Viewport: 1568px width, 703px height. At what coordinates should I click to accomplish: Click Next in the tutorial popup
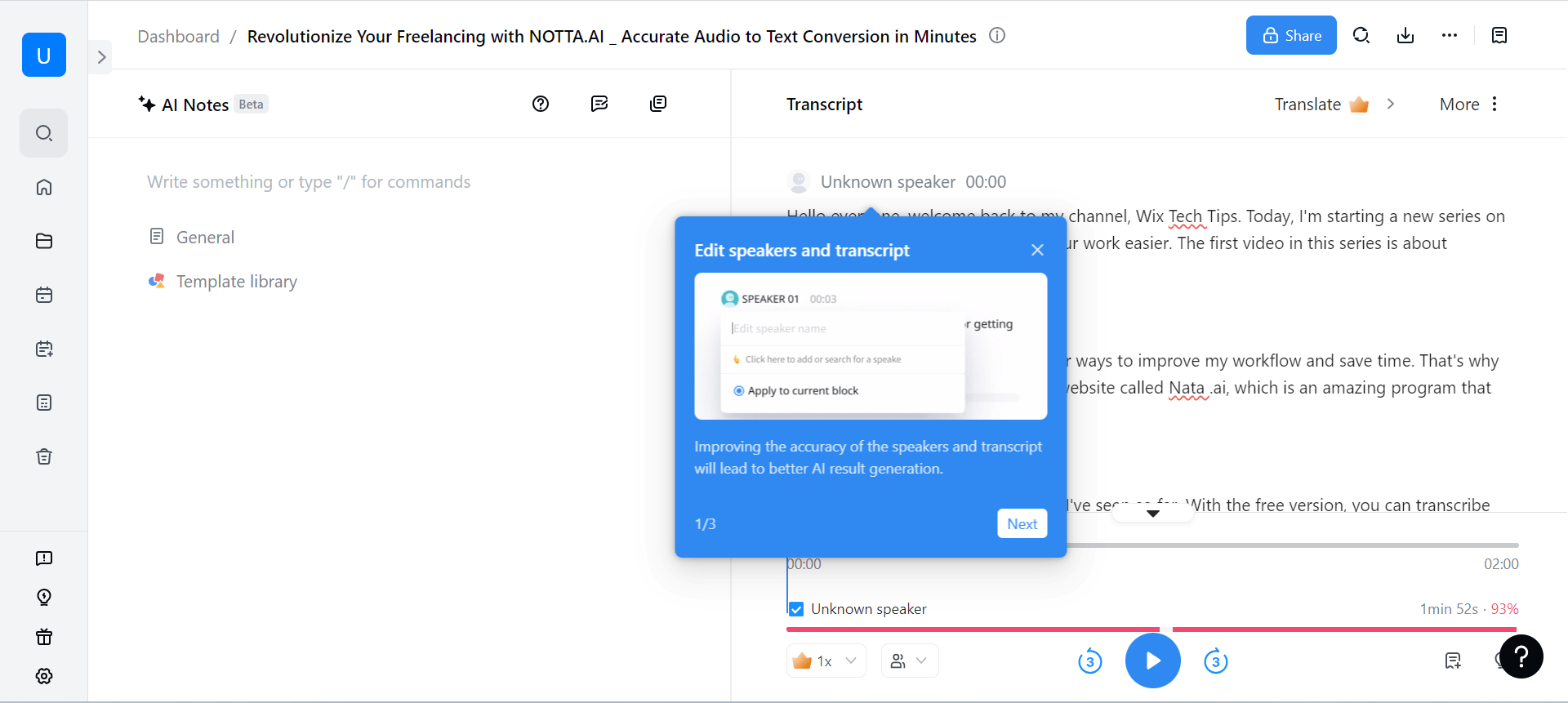[x=1022, y=524]
